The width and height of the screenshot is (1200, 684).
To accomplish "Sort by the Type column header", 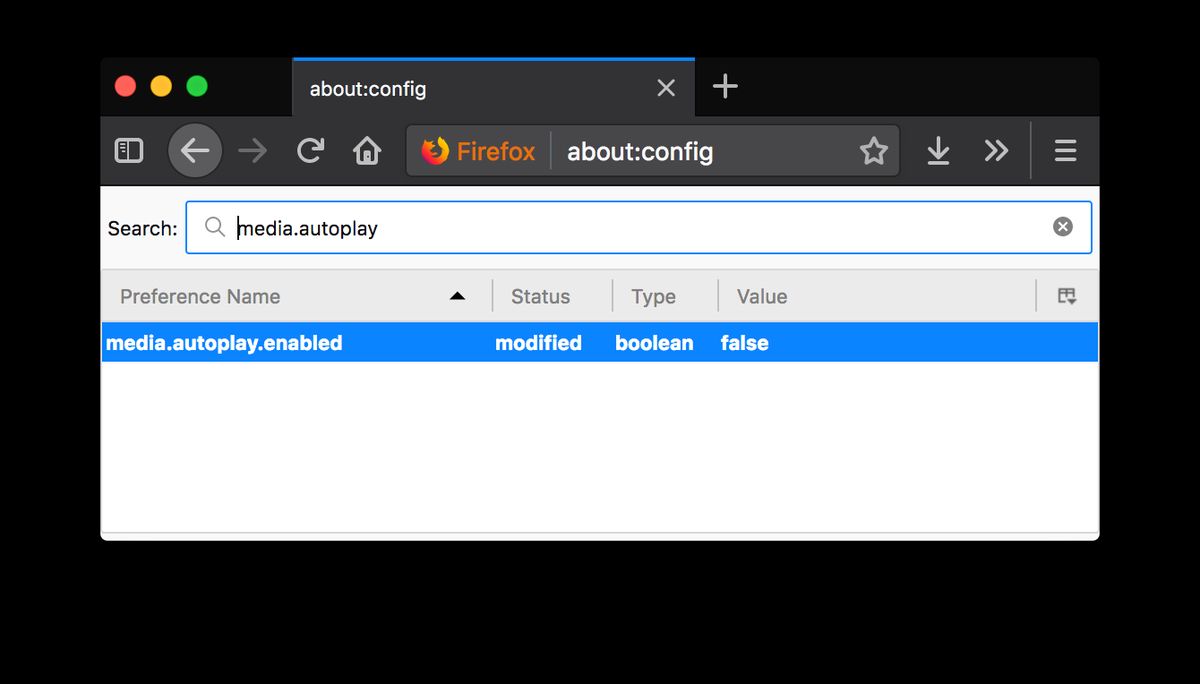I will pos(666,296).
